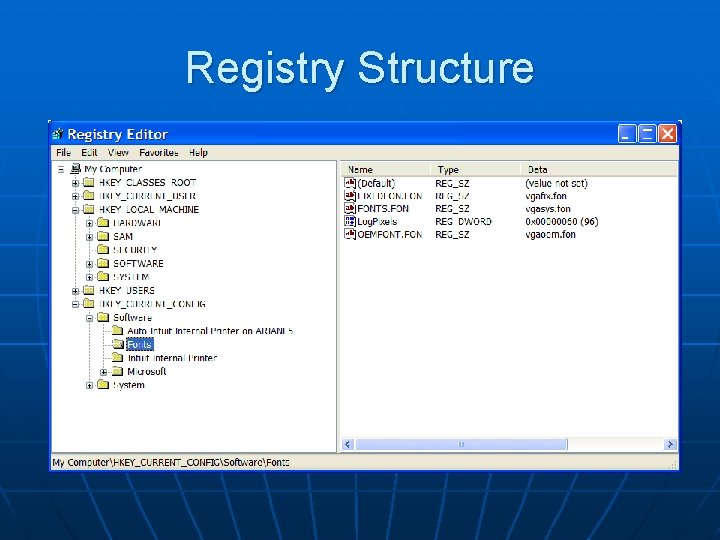Click the HARDWARE folder icon
The width and height of the screenshot is (720, 540).
pyautogui.click(x=103, y=223)
